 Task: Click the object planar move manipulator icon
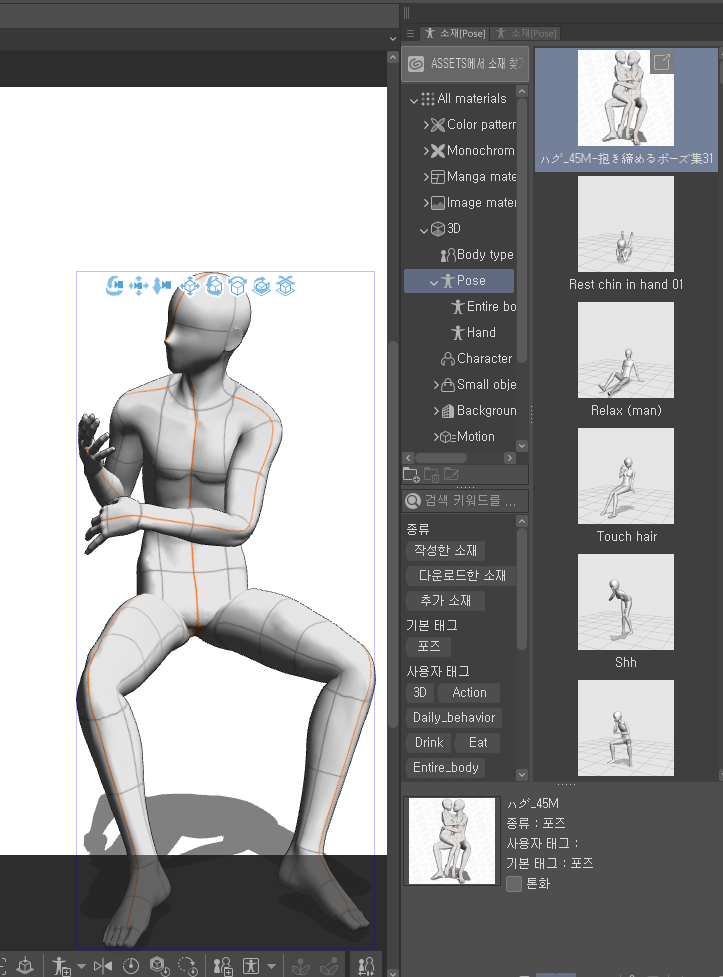click(x=190, y=286)
